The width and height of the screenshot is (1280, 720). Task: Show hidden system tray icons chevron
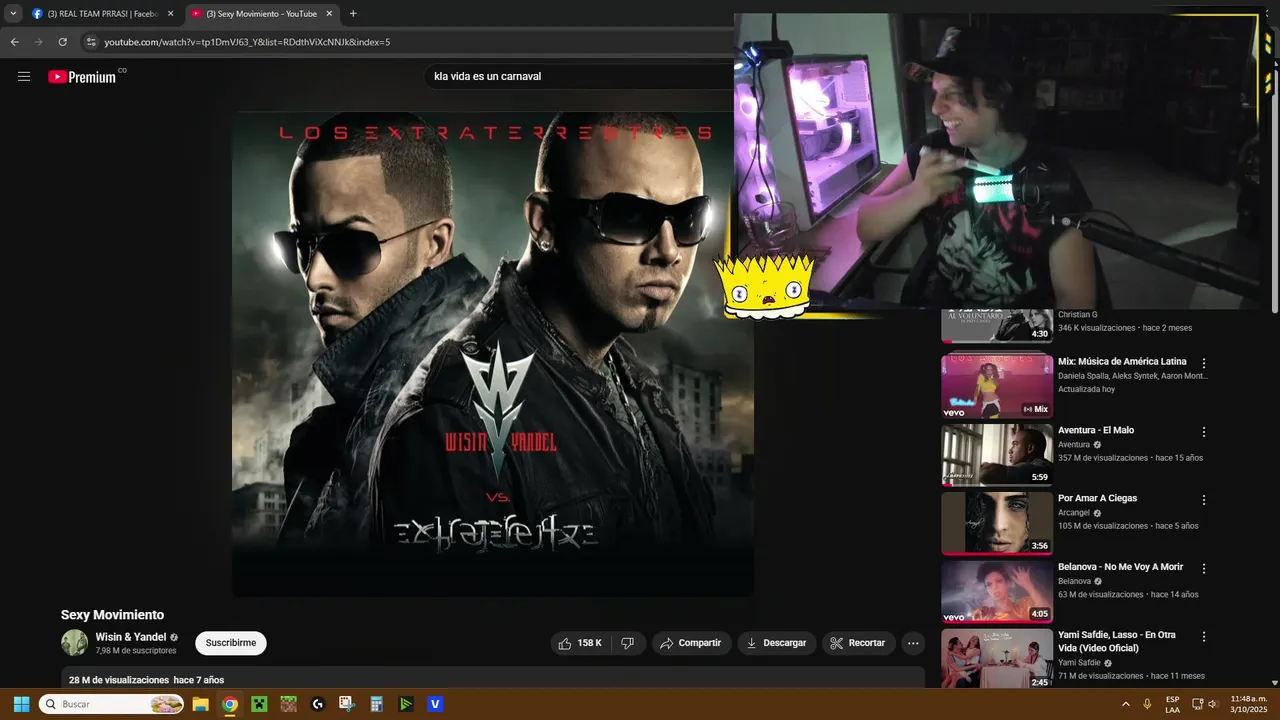(1126, 704)
